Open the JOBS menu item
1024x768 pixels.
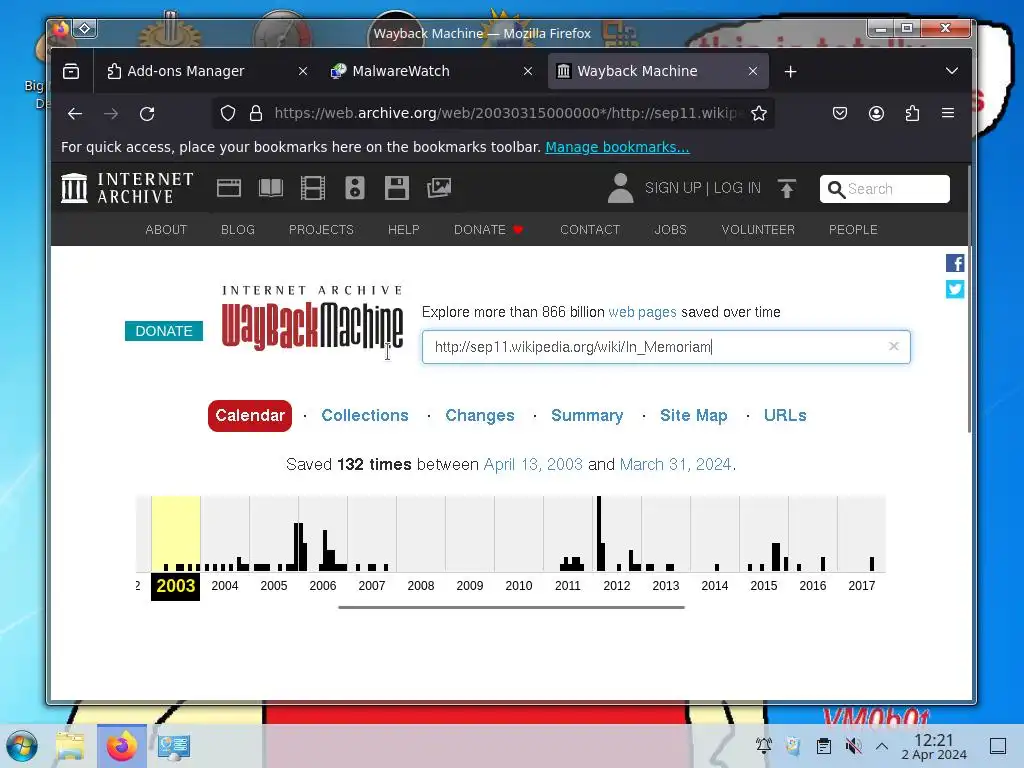(x=671, y=230)
